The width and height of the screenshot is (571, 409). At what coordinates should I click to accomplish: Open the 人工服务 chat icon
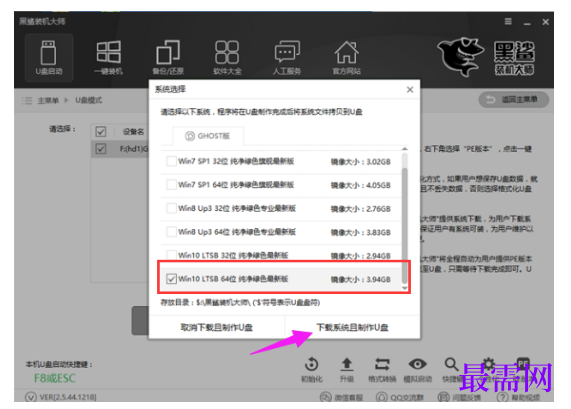(x=287, y=58)
